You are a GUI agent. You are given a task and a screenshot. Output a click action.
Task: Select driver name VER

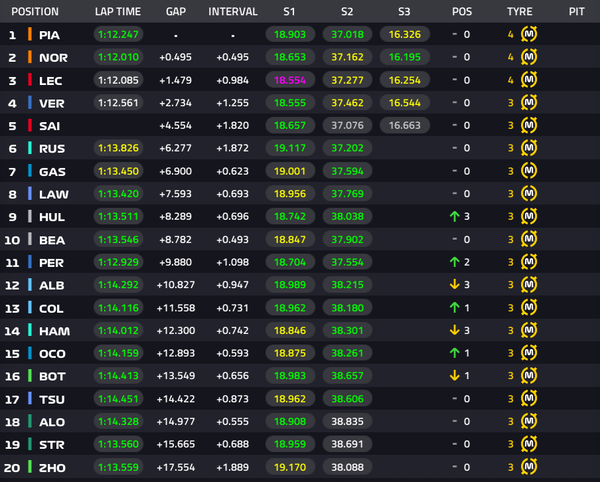coord(52,103)
